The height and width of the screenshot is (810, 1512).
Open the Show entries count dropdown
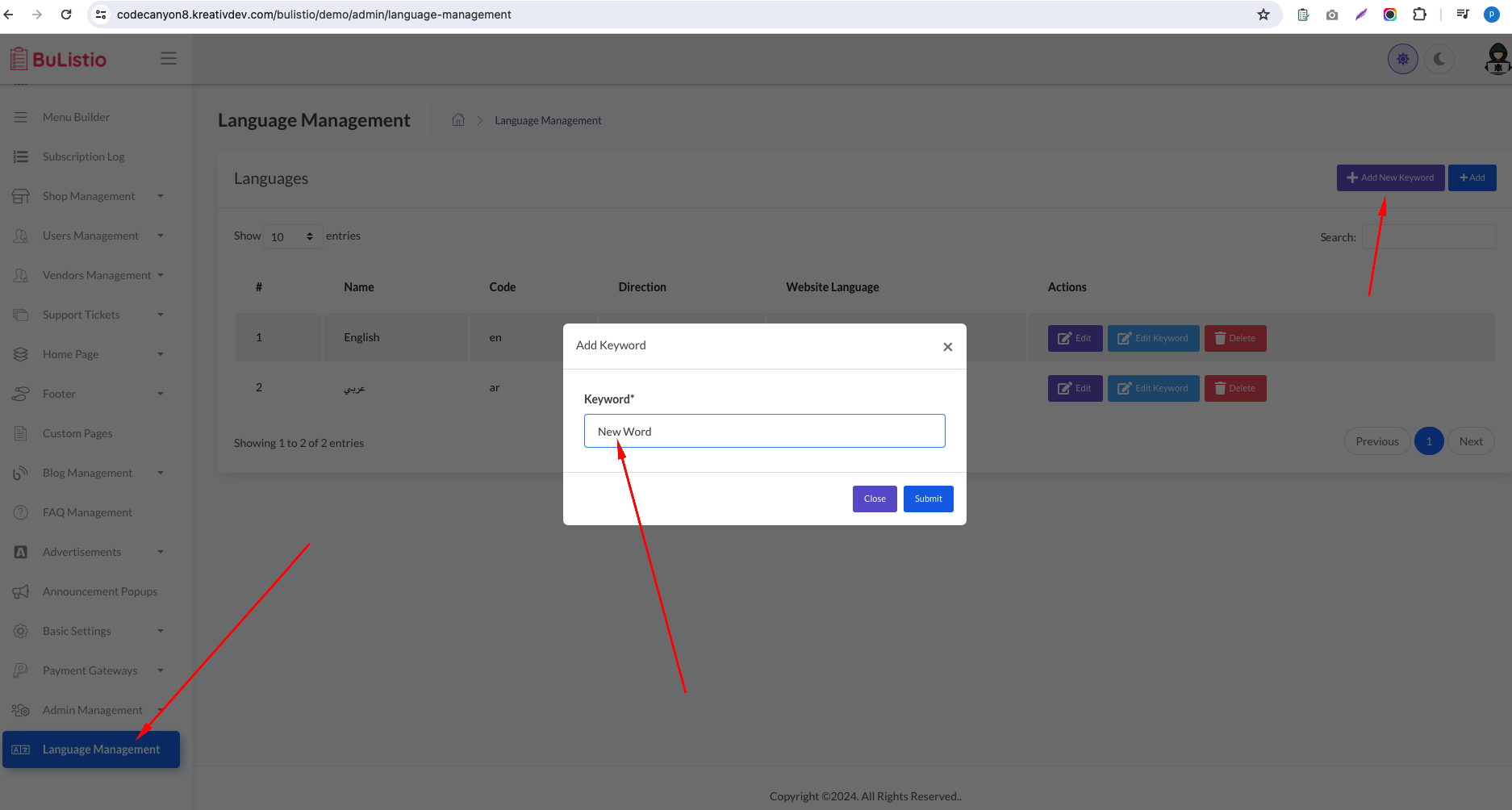click(292, 237)
